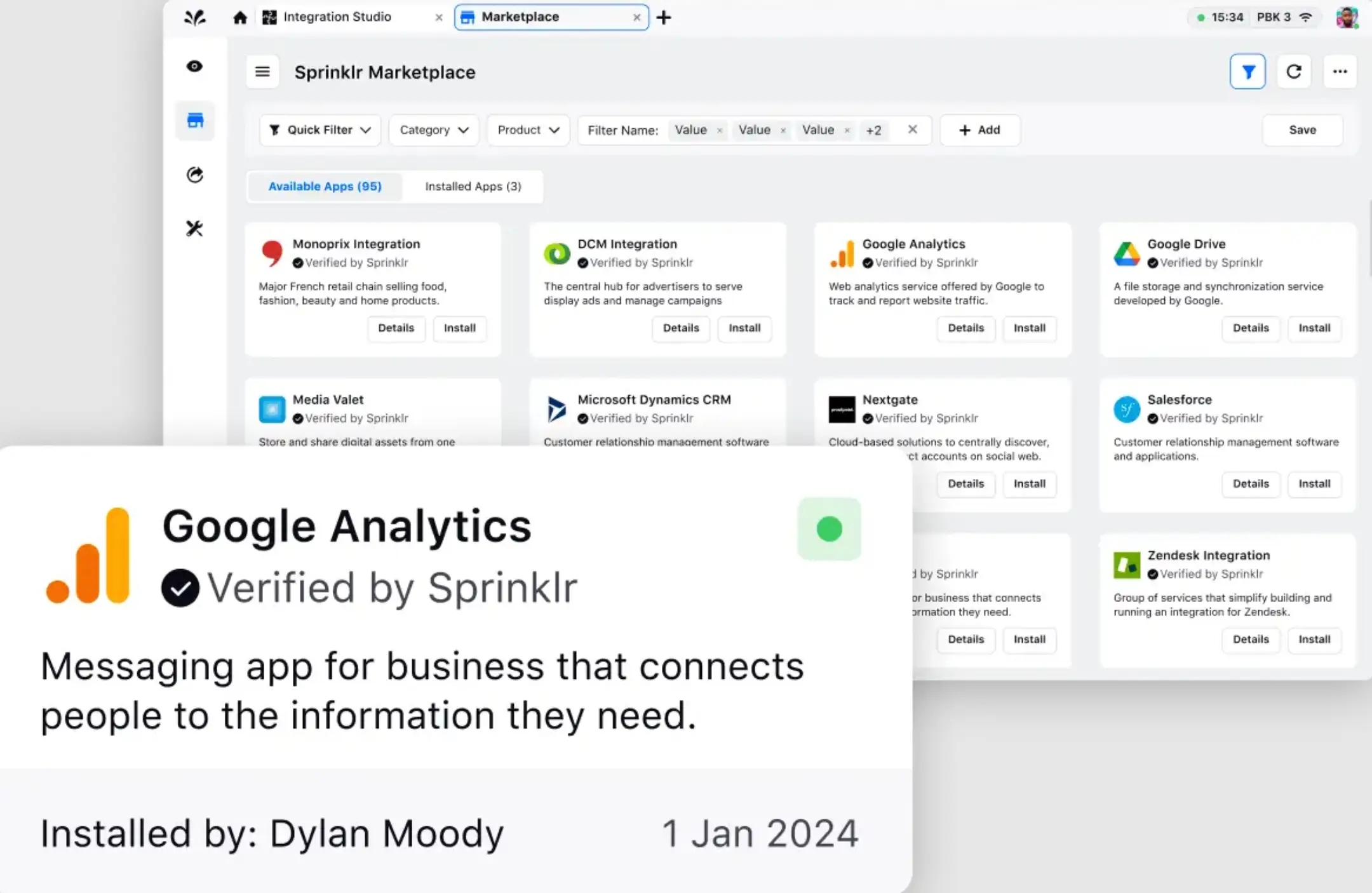Open a new tab with the plus icon

click(664, 17)
